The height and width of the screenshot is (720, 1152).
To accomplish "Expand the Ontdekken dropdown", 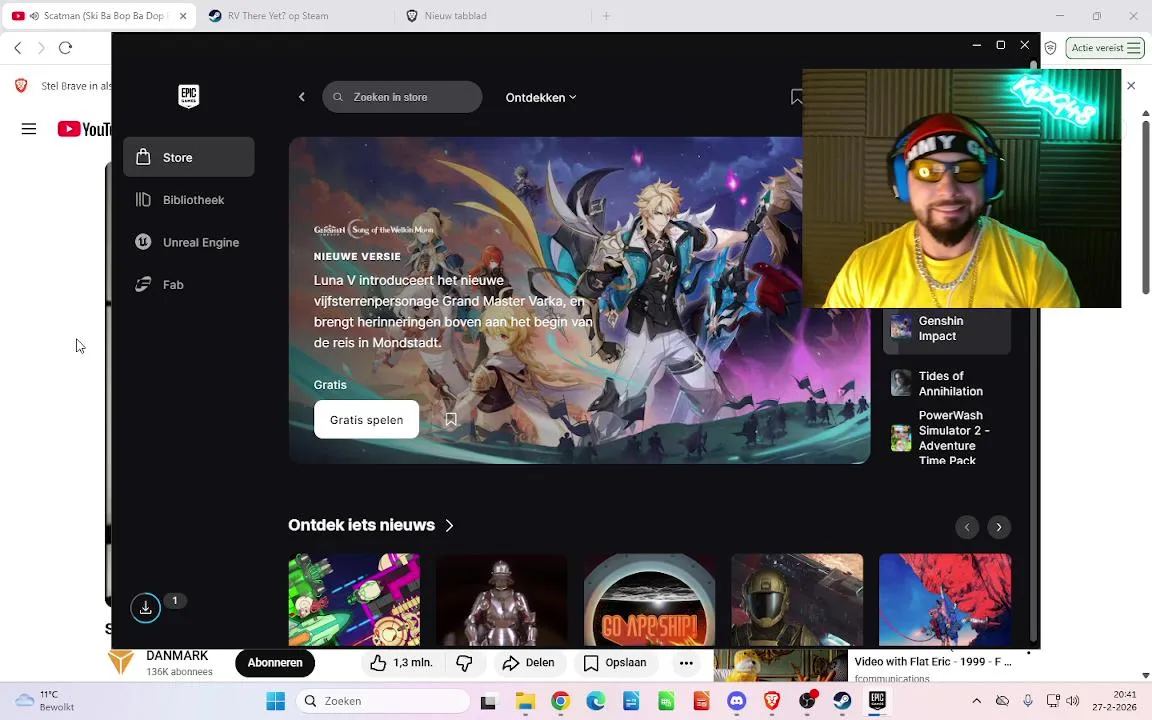I will coord(541,98).
